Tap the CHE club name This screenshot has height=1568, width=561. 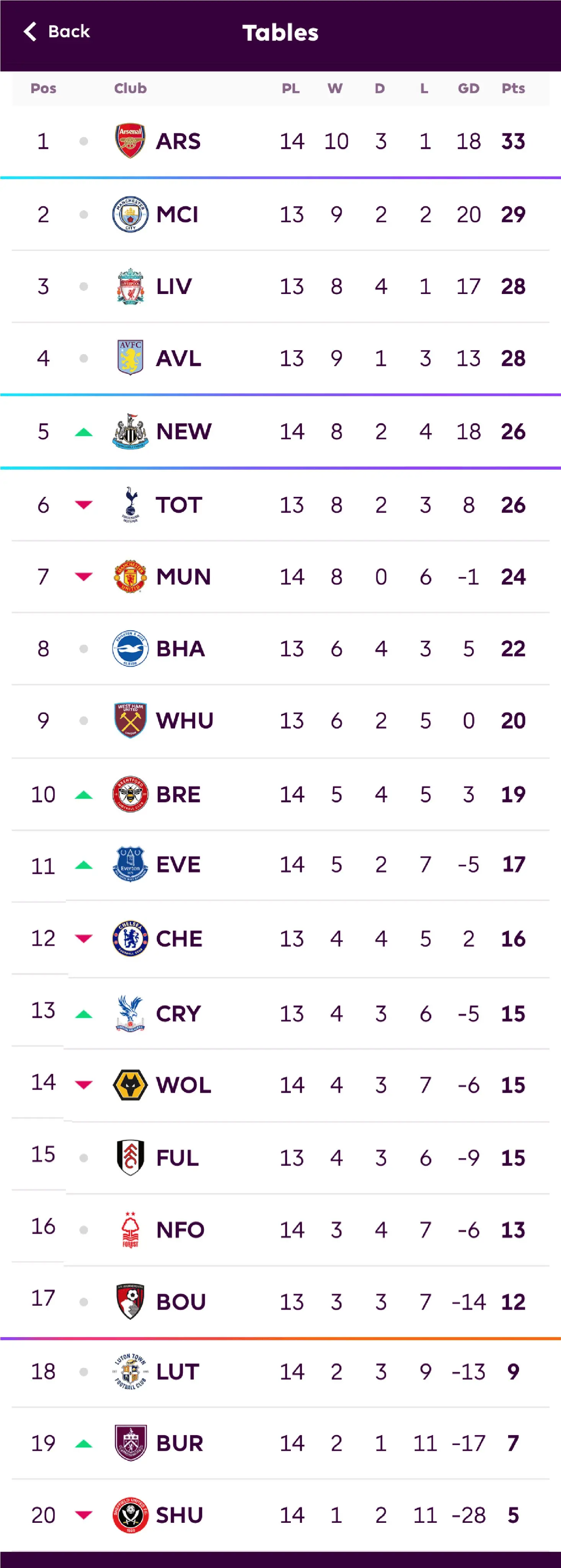tap(179, 939)
